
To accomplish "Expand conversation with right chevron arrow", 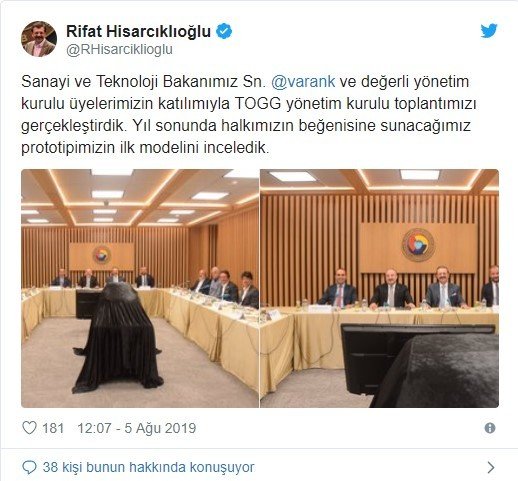I will pos(491,467).
